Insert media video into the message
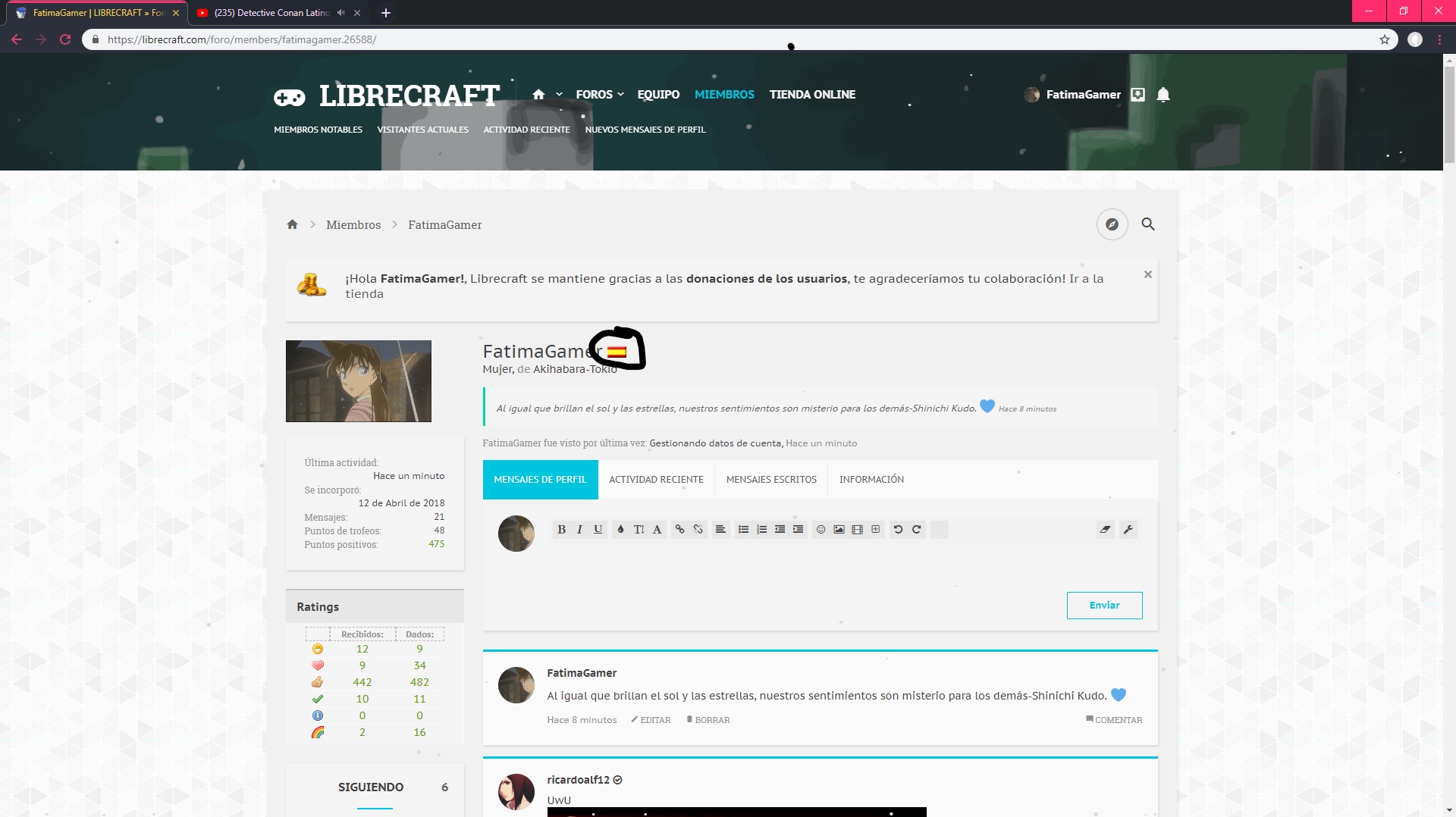Image resolution: width=1456 pixels, height=817 pixels. 857,530
